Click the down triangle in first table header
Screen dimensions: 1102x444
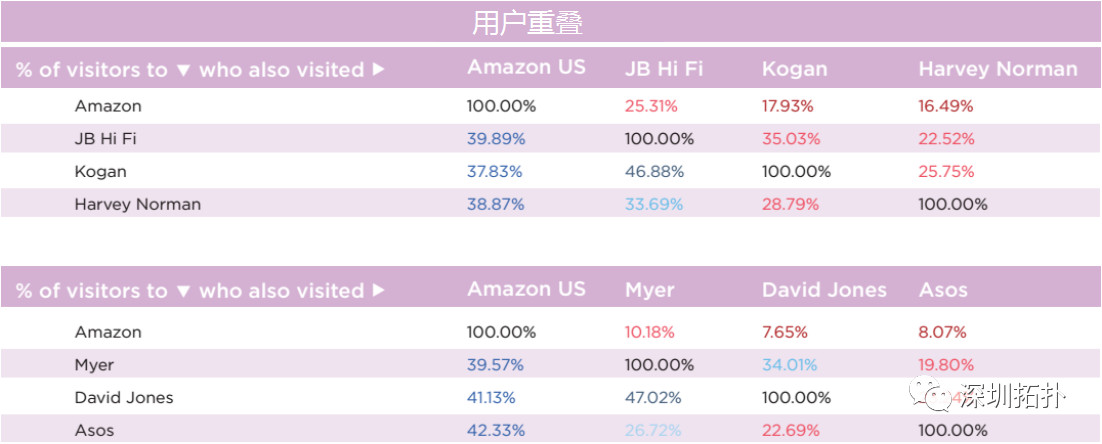click(183, 70)
